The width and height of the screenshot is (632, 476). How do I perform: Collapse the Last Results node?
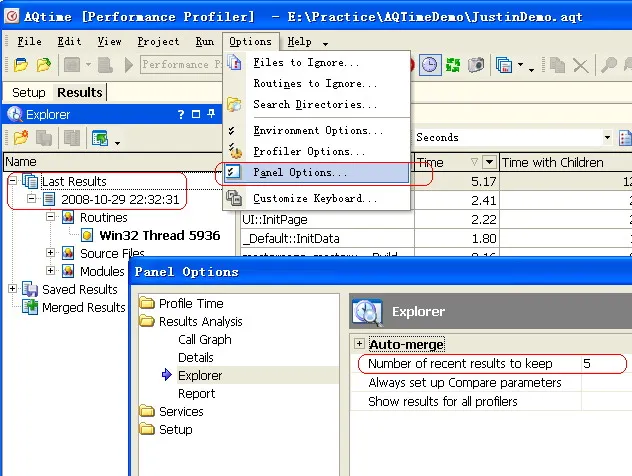click(13, 180)
